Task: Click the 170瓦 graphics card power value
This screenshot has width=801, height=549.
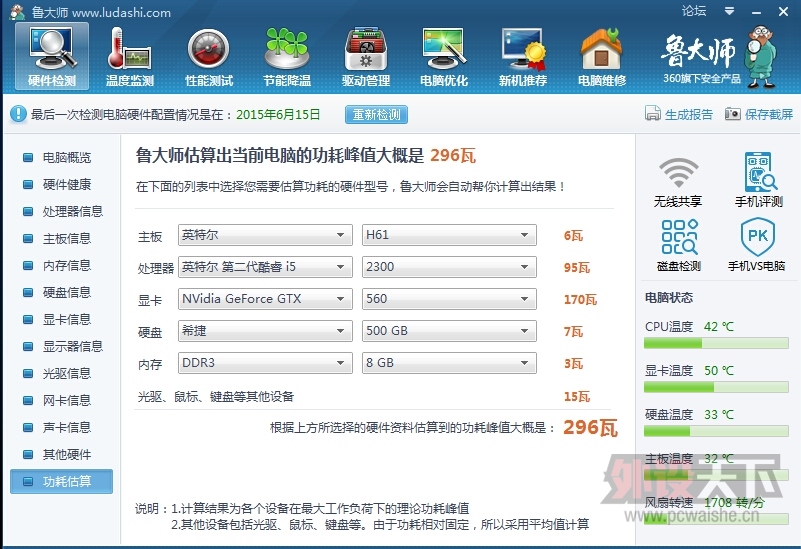Action: (x=580, y=299)
